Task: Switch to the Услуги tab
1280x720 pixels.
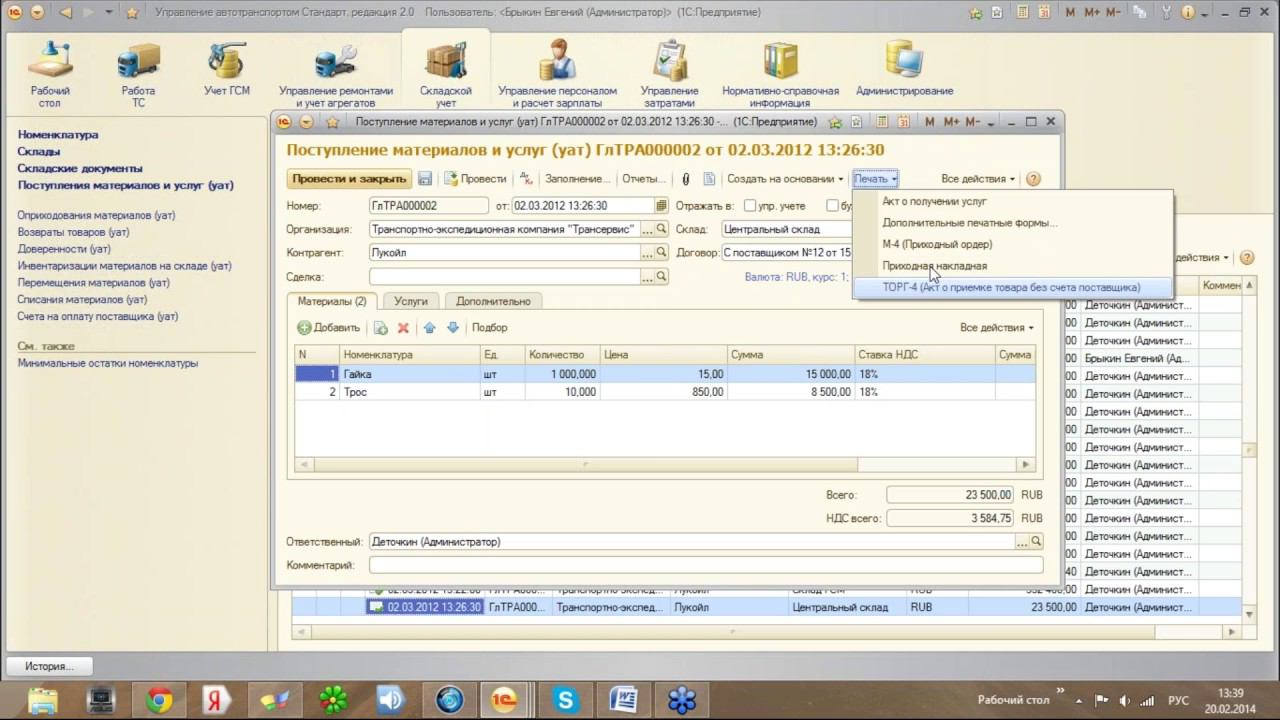Action: click(x=410, y=301)
